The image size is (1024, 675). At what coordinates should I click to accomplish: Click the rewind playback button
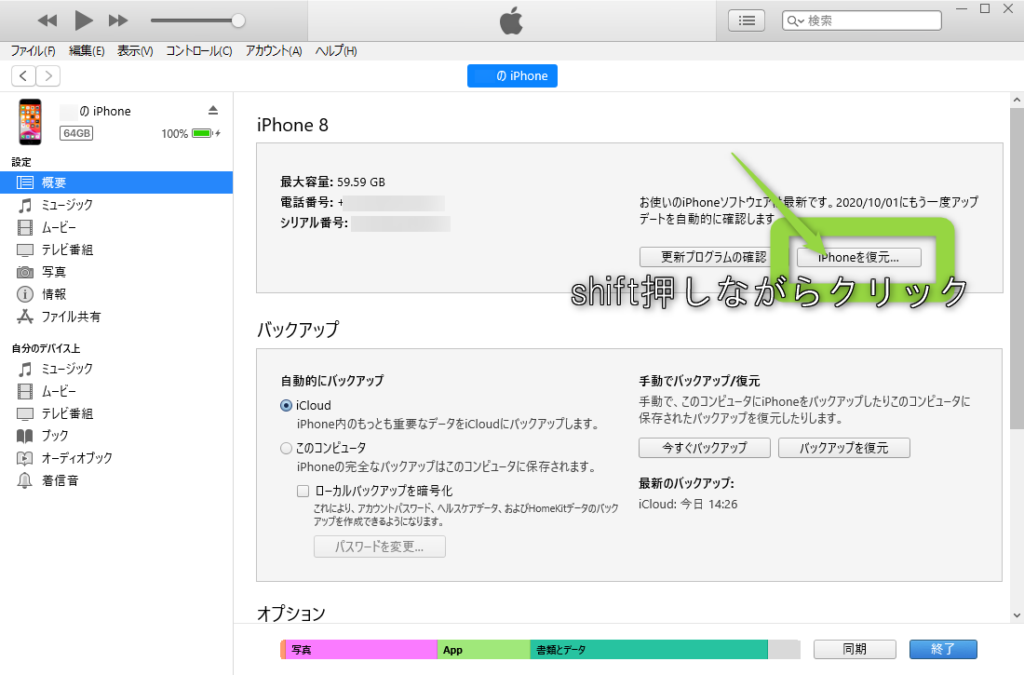point(47,21)
